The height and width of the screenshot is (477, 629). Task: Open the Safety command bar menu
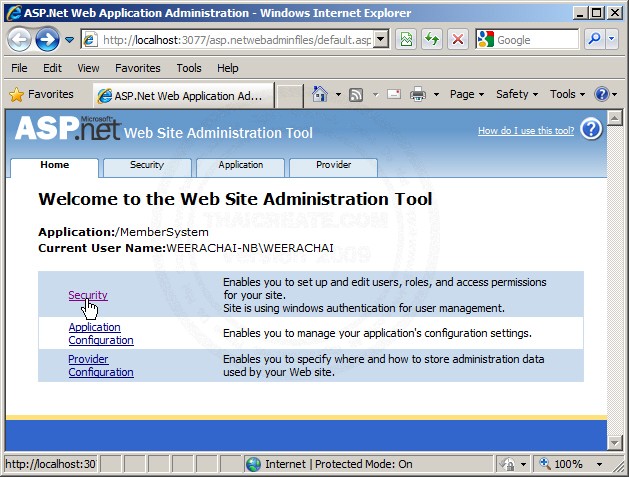point(517,94)
